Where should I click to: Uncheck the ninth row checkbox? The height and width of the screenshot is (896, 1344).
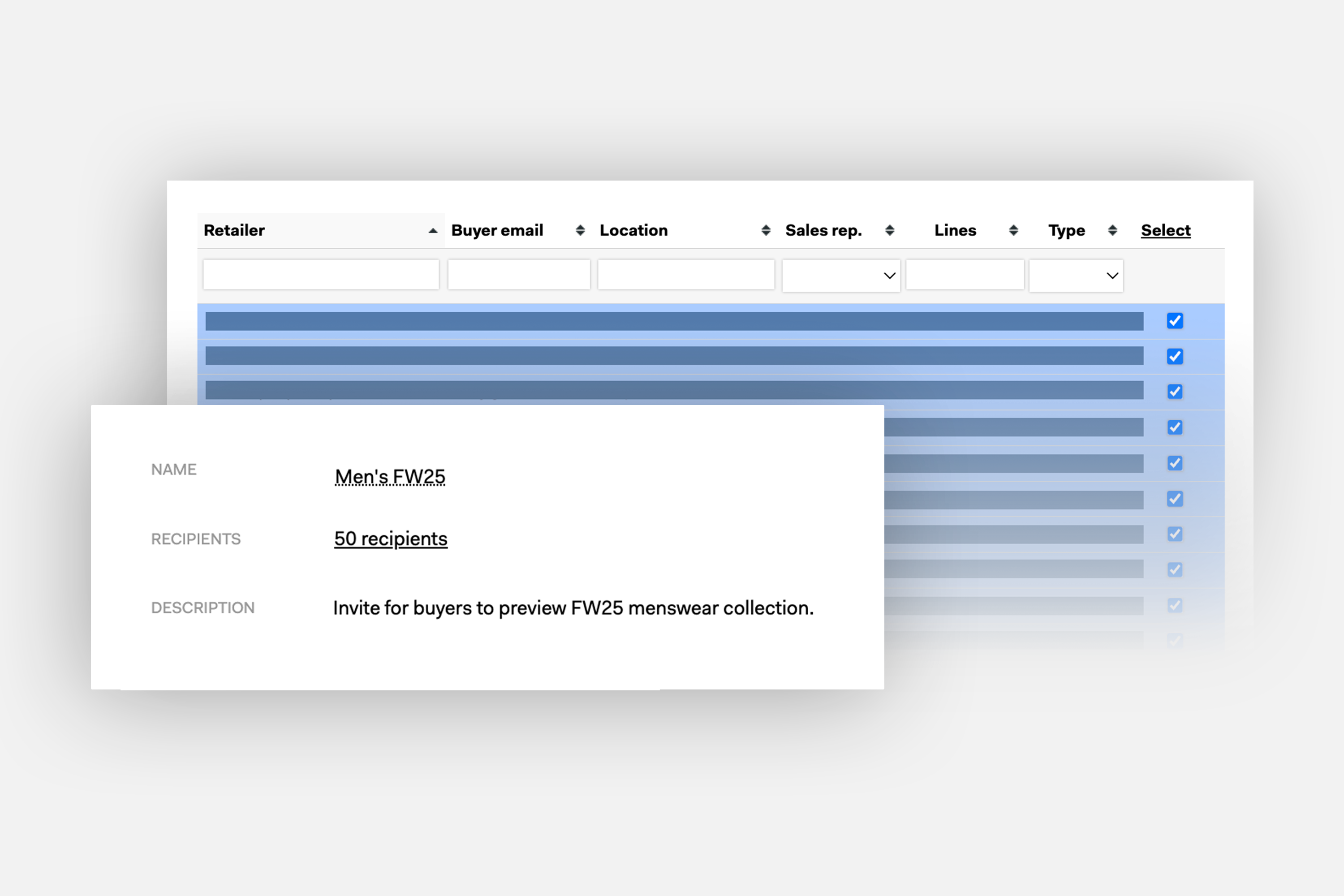tap(1175, 605)
